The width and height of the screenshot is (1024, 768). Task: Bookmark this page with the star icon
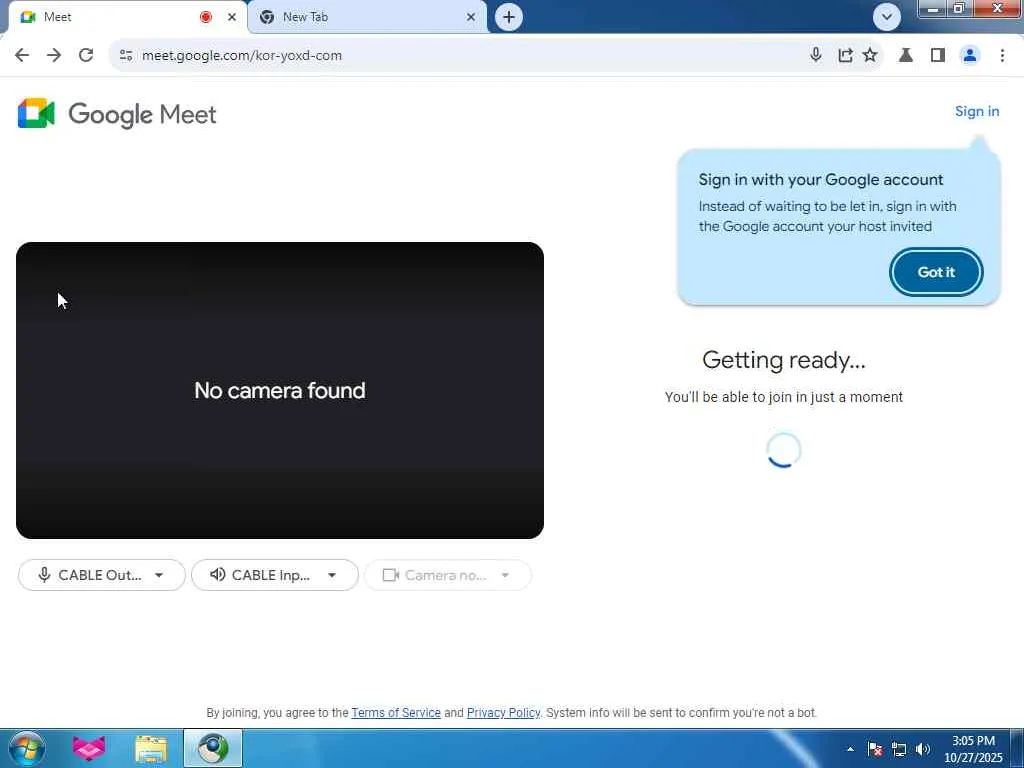870,55
